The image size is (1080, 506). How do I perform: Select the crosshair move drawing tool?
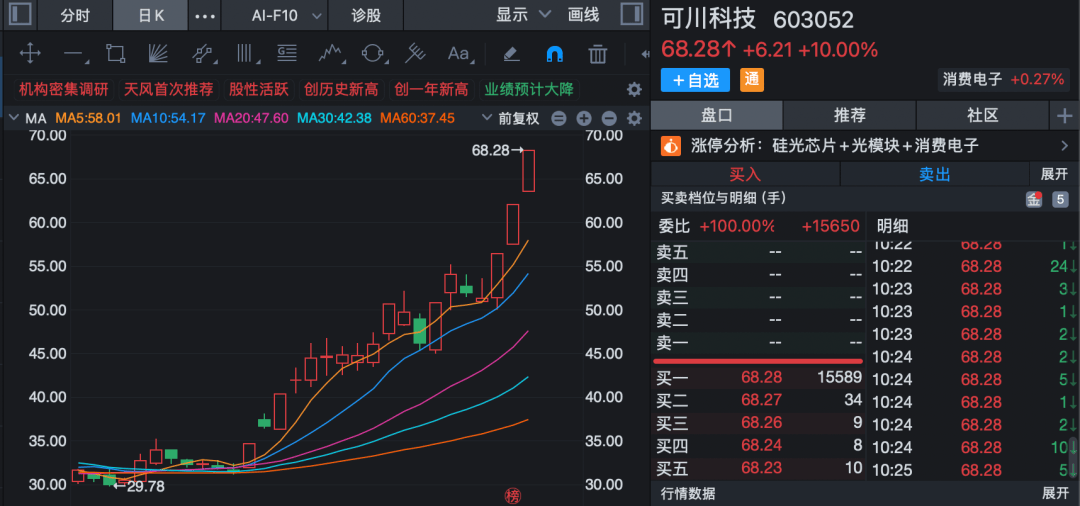coord(30,53)
